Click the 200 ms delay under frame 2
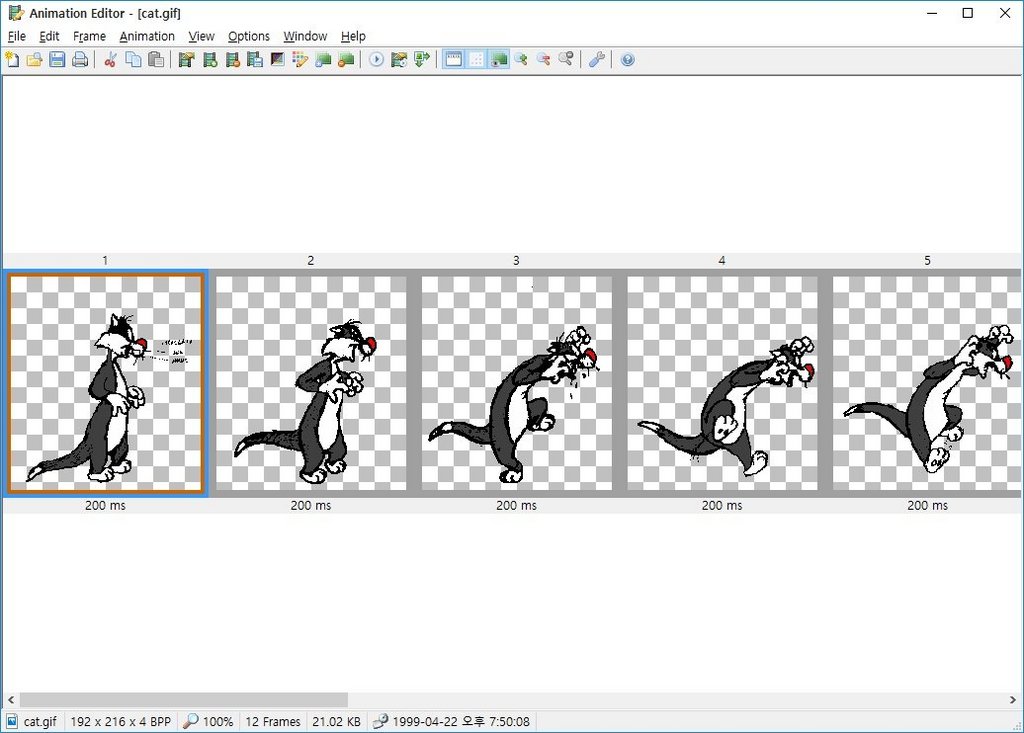Screen dimensions: 1024x733 (x=311, y=505)
